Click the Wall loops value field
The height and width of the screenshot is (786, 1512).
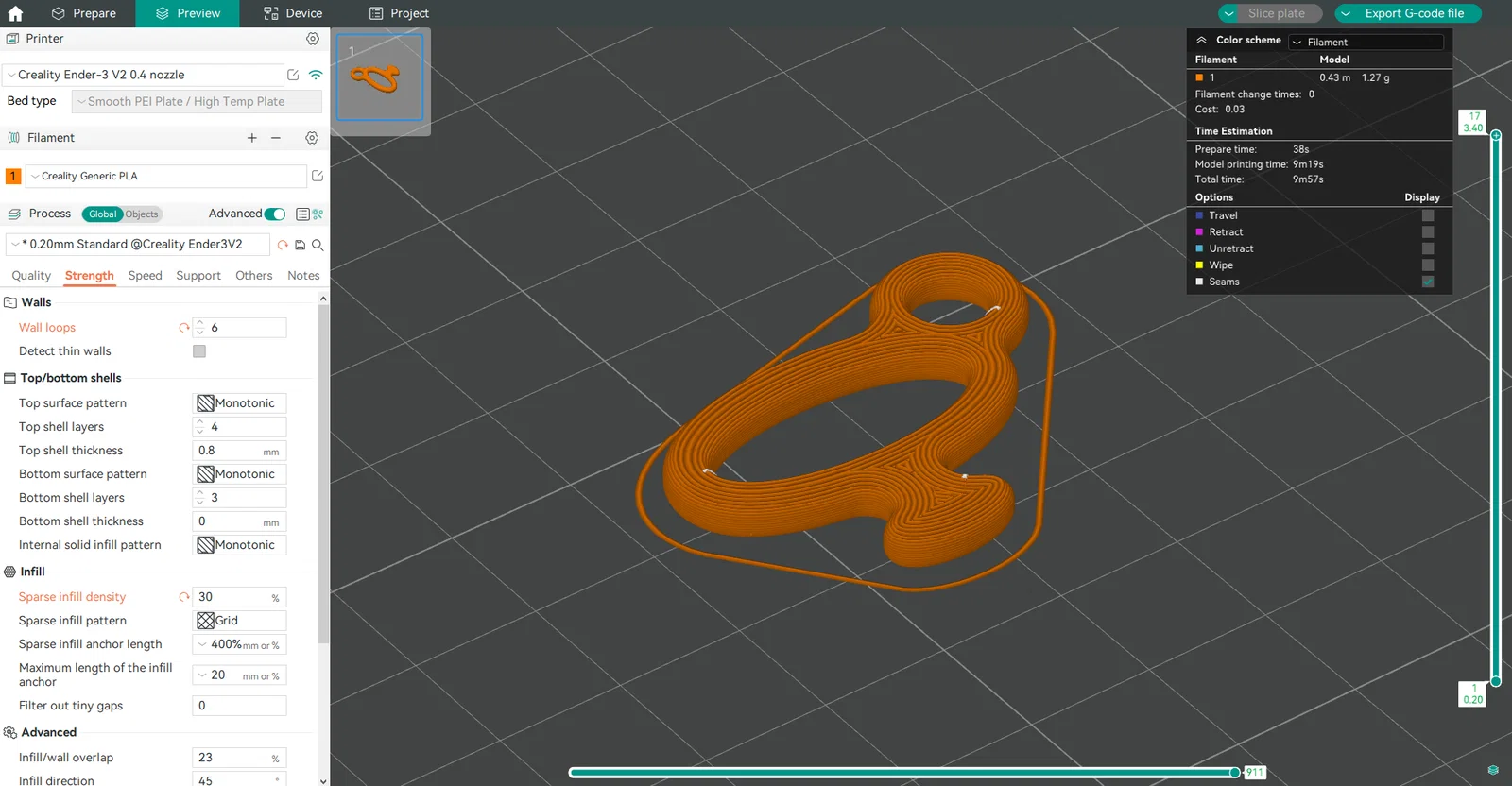pos(240,328)
